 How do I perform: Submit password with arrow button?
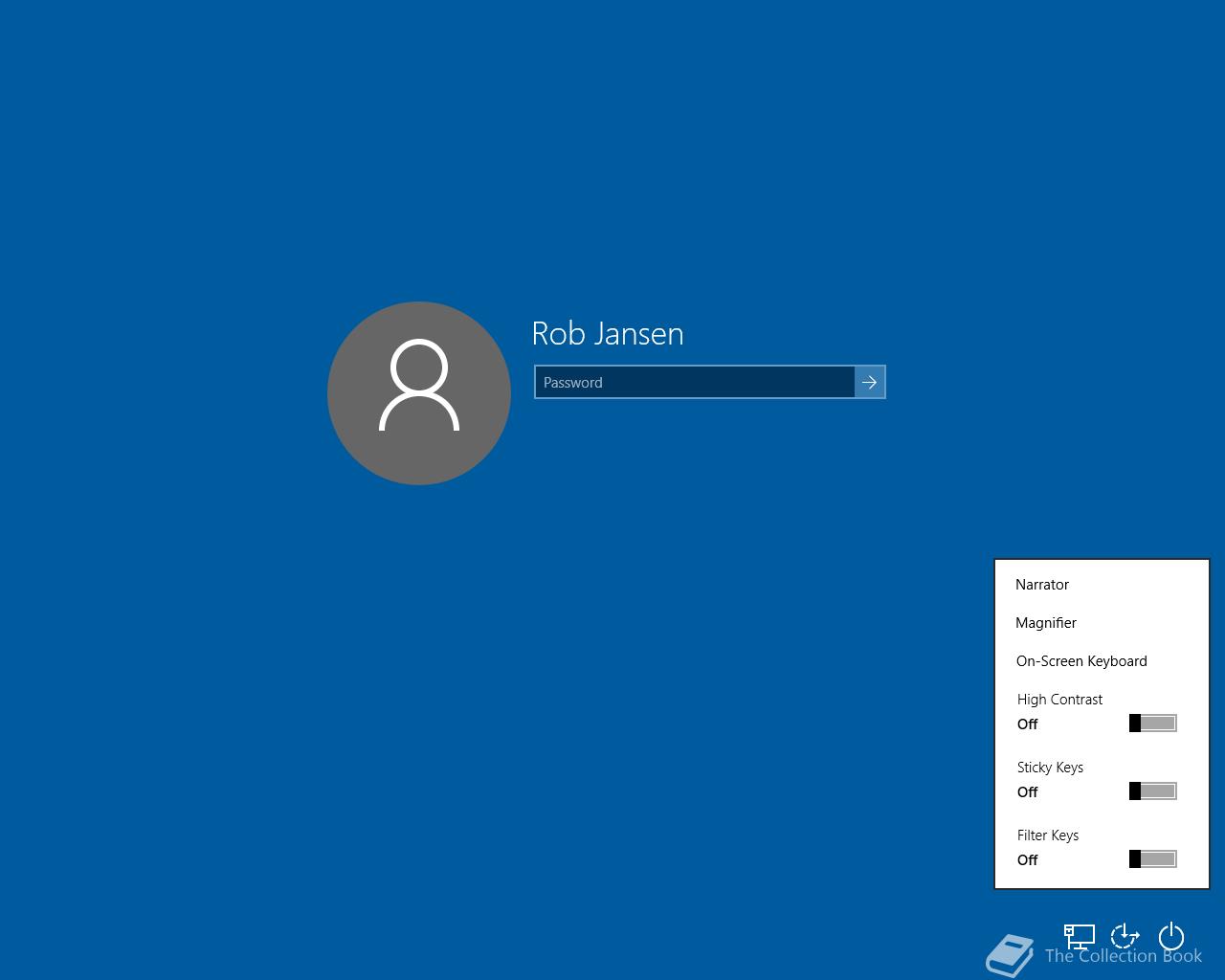(x=870, y=382)
